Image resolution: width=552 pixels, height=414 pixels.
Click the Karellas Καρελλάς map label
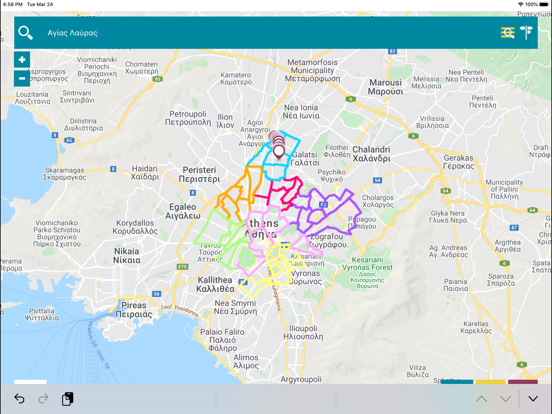click(476, 327)
